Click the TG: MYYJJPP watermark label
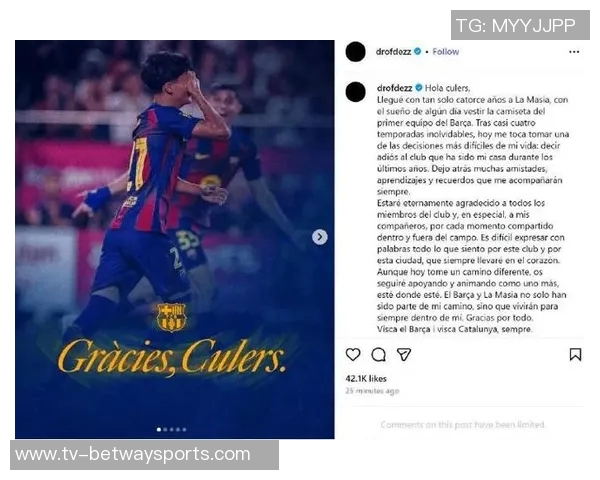The width and height of the screenshot is (600, 480). (x=520, y=25)
